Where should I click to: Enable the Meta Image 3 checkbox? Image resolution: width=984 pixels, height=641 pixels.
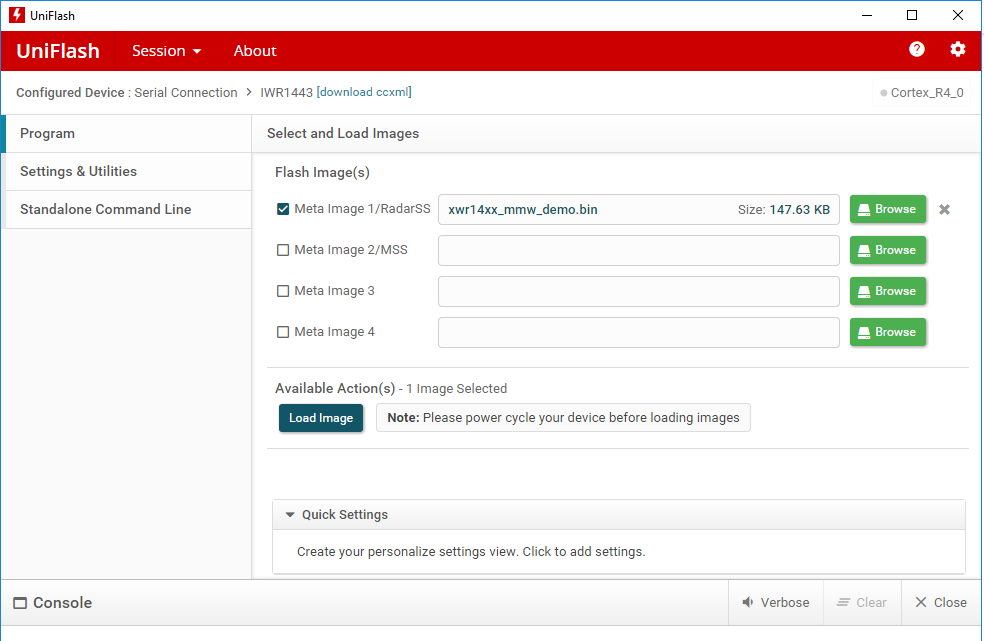[x=283, y=291]
